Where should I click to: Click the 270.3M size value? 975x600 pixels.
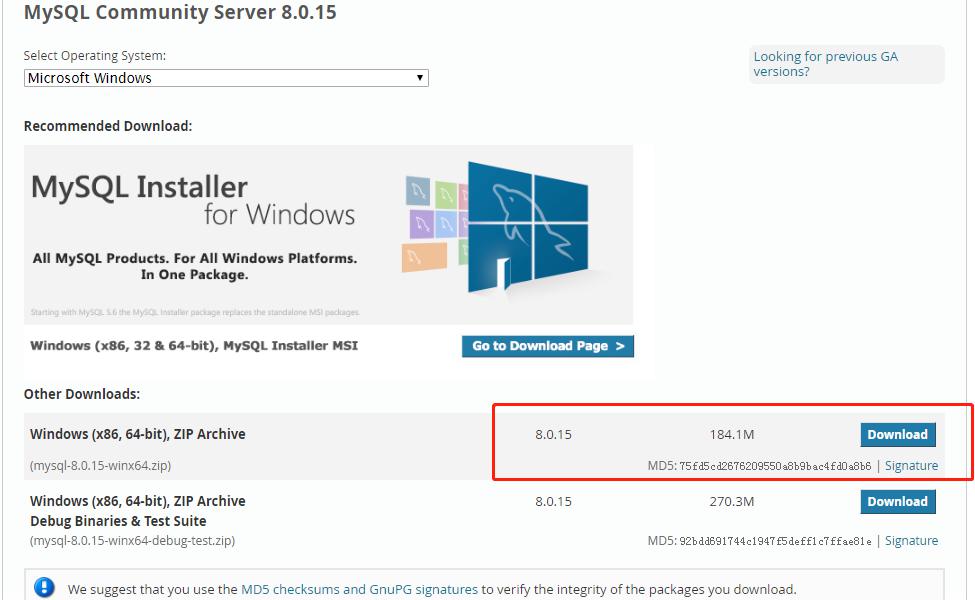point(732,502)
